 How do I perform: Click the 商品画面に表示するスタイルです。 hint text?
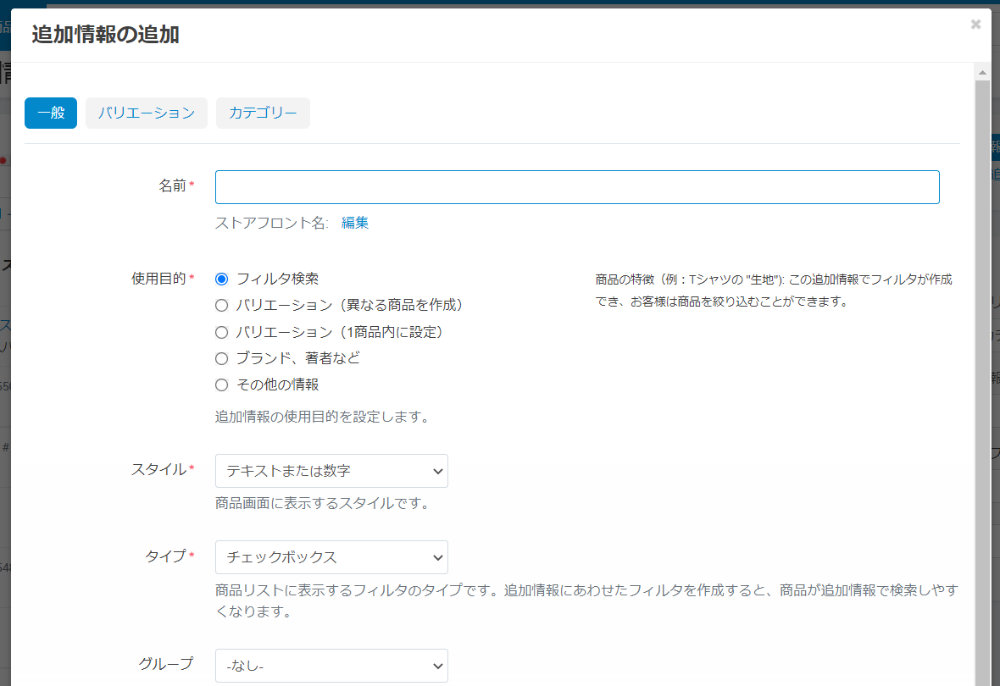pyautogui.click(x=323, y=503)
